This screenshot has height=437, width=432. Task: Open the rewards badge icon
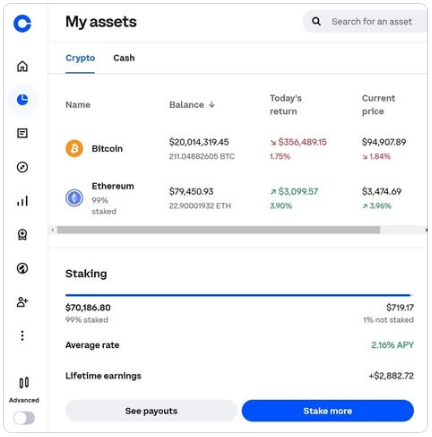[x=22, y=235]
